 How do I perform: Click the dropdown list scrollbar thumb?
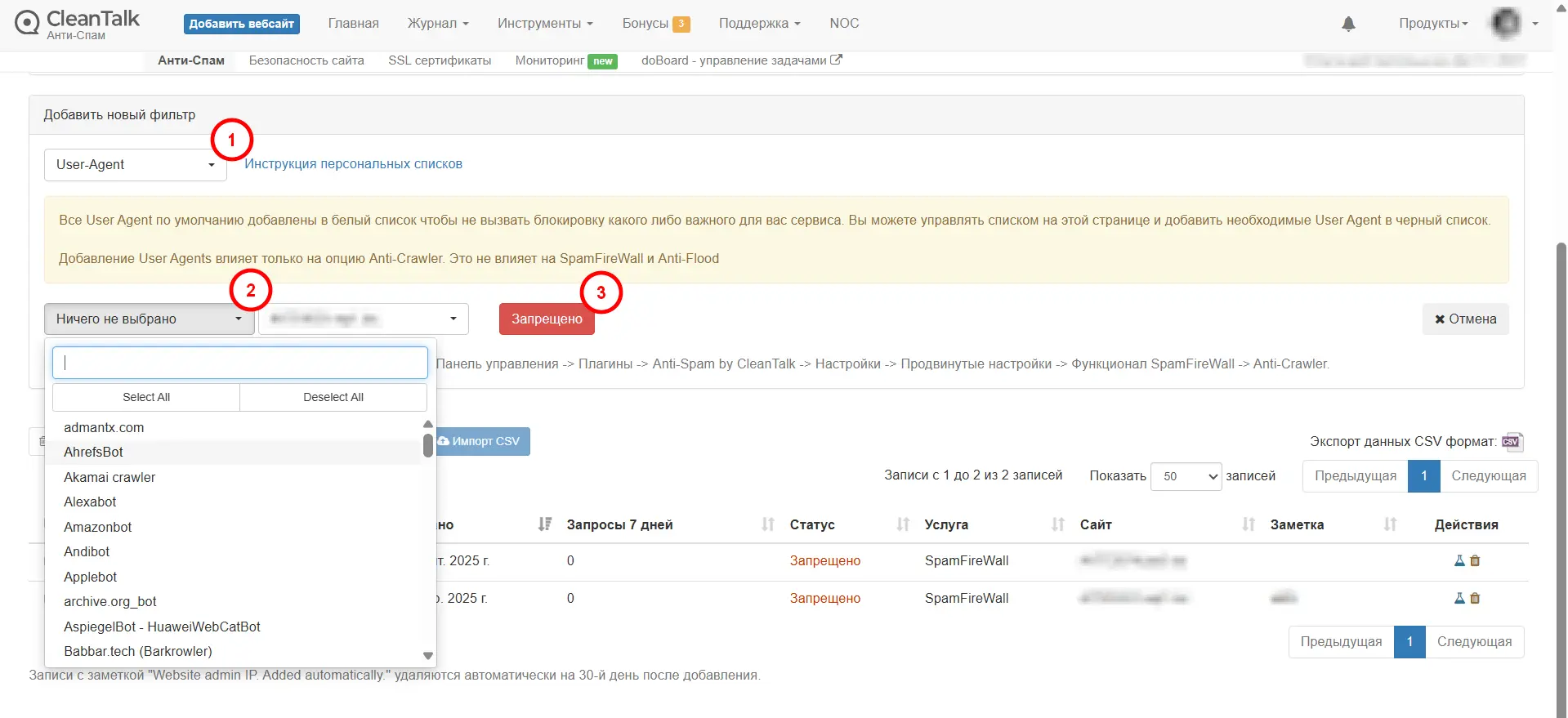(x=428, y=445)
